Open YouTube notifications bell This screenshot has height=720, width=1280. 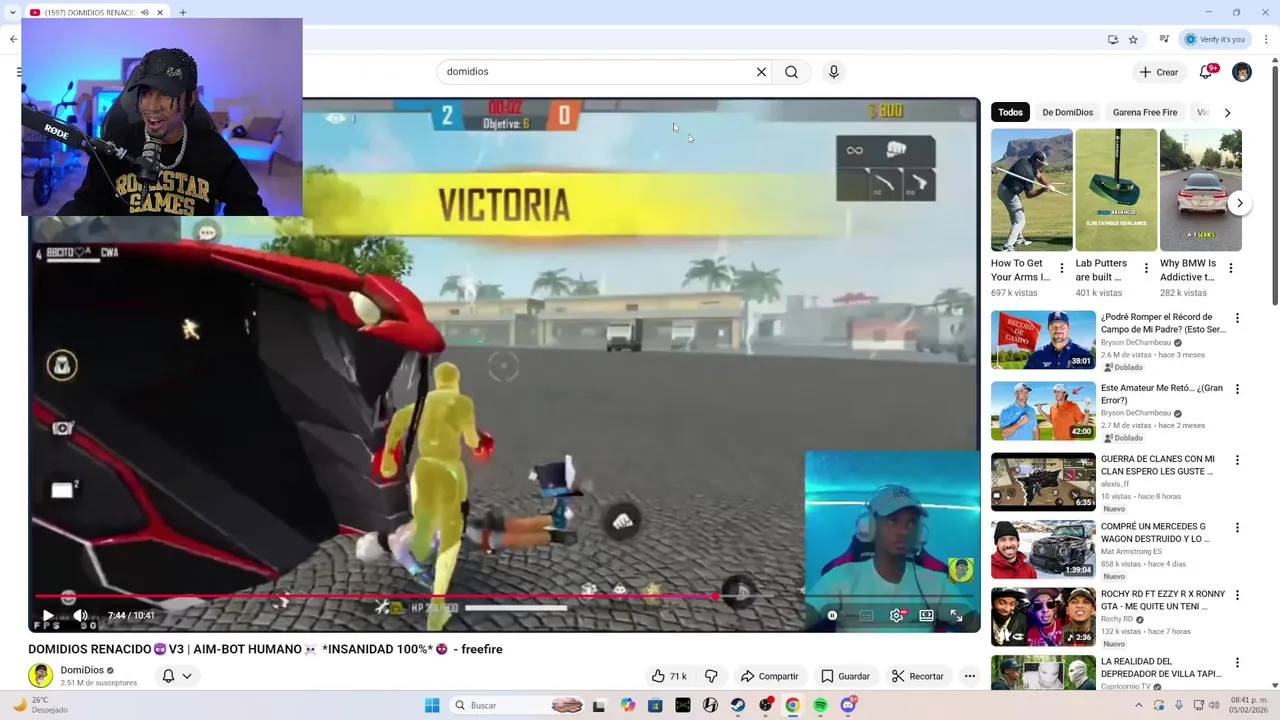[x=1206, y=72]
